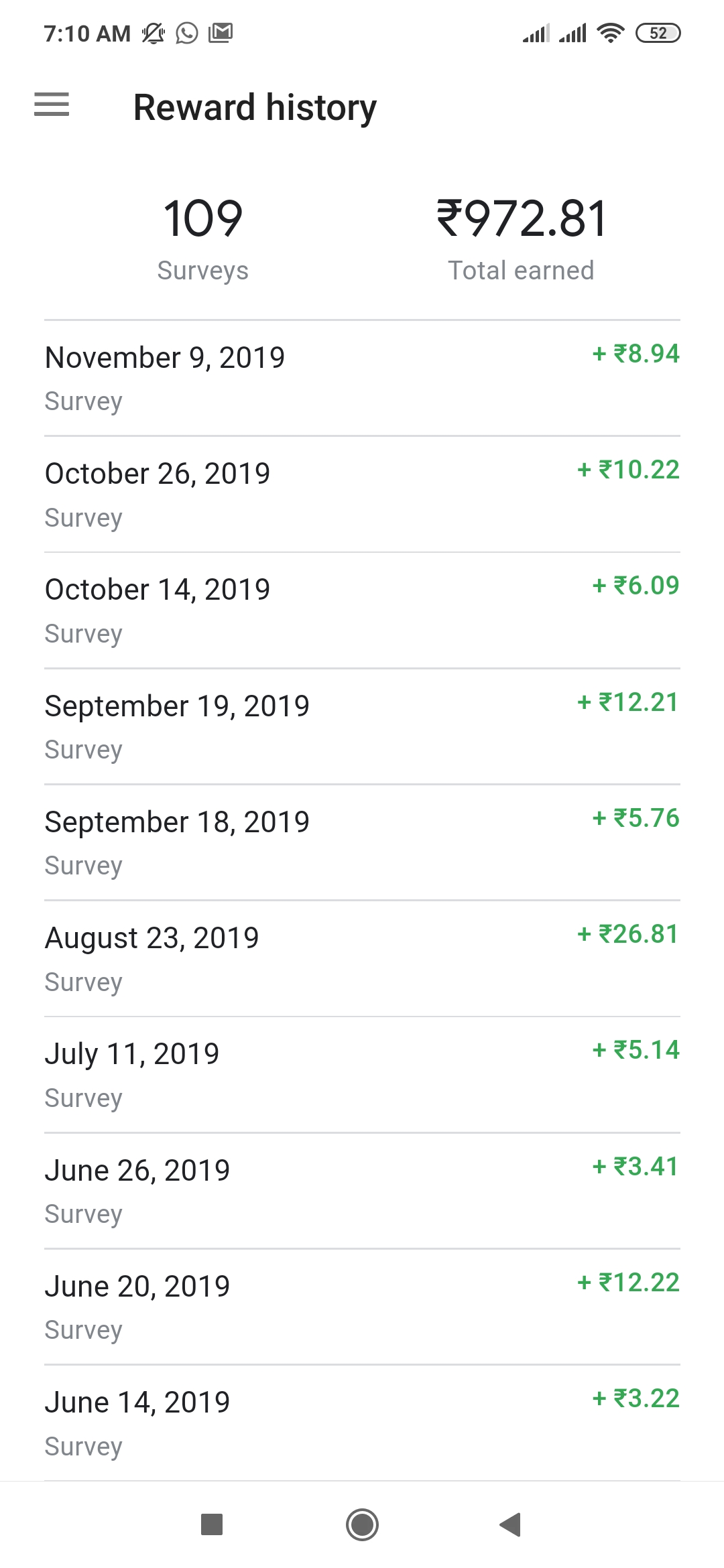
Task: Open the October 14, 2019 survey entry
Action: [362, 610]
